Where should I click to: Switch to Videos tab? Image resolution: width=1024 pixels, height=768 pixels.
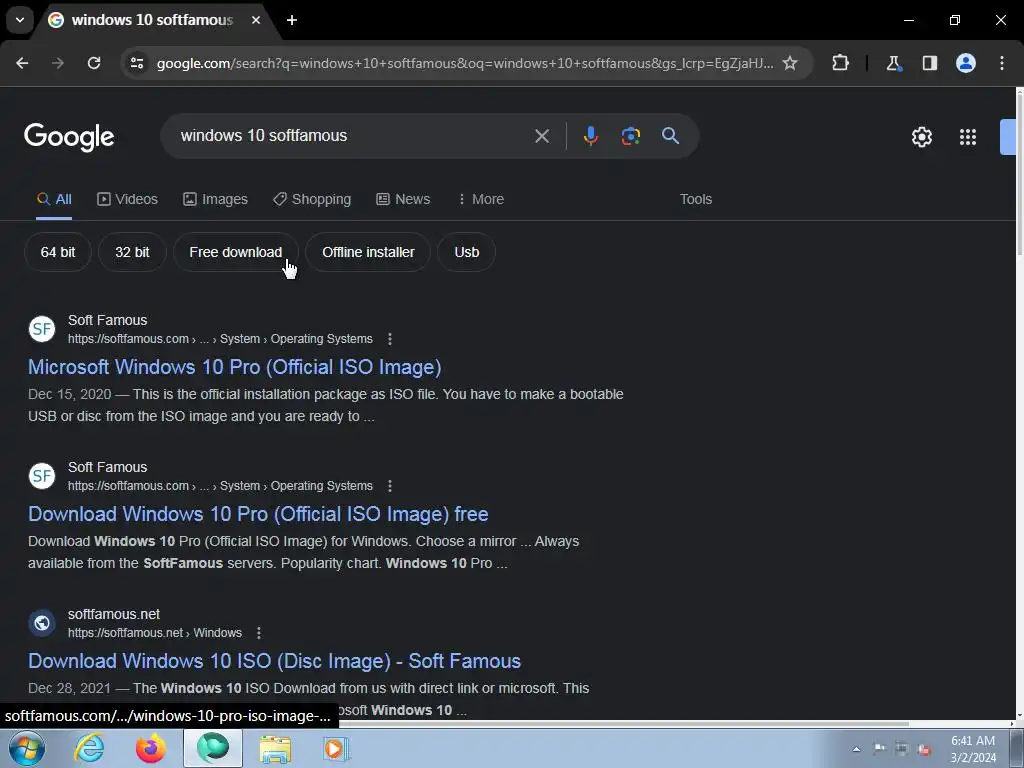click(x=127, y=199)
